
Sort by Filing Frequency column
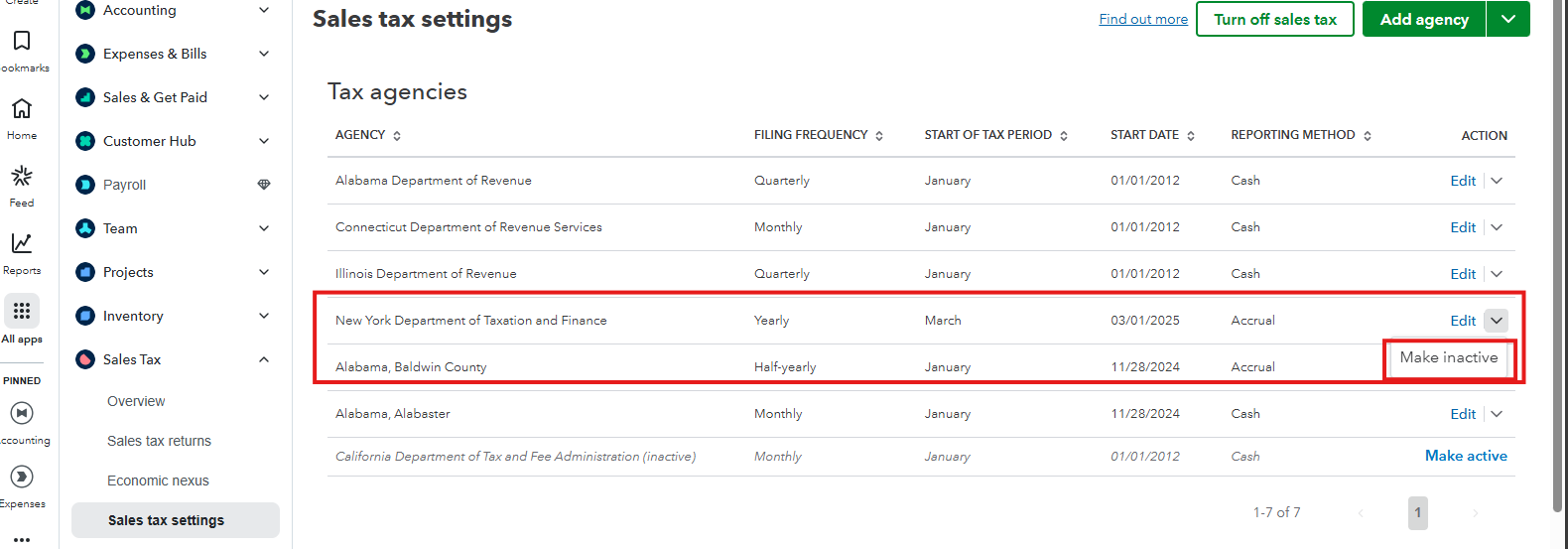tap(879, 136)
